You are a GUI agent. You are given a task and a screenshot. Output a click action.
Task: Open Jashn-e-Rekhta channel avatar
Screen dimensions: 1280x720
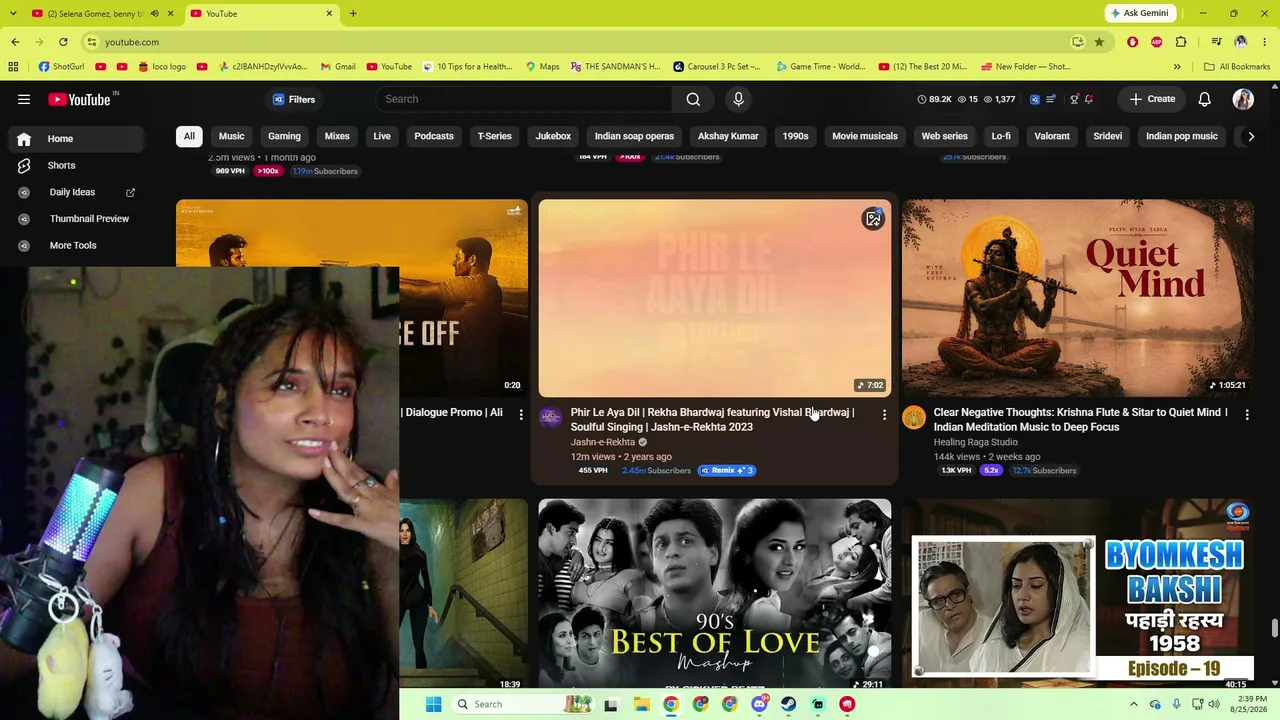tap(551, 417)
